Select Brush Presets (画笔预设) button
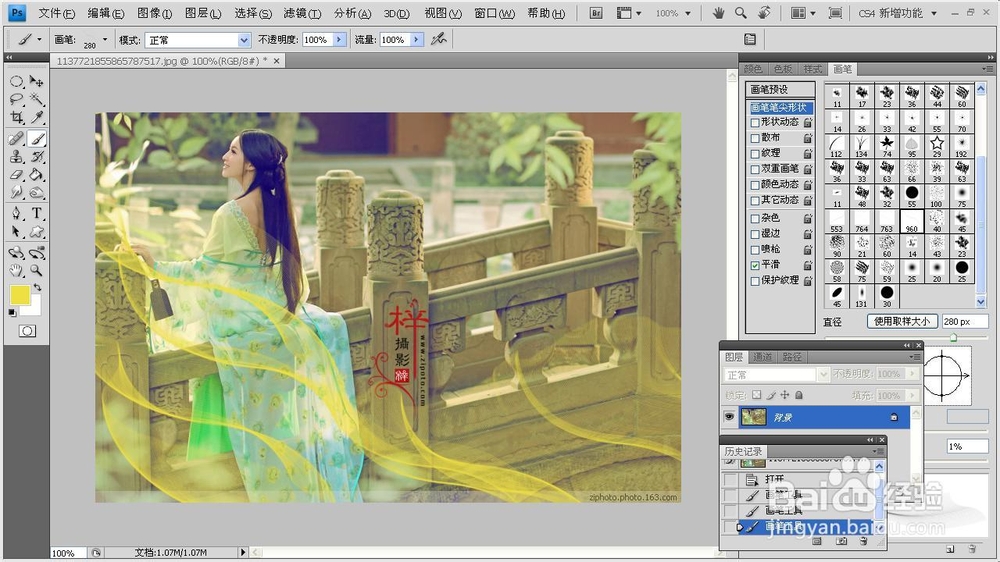 pos(780,89)
